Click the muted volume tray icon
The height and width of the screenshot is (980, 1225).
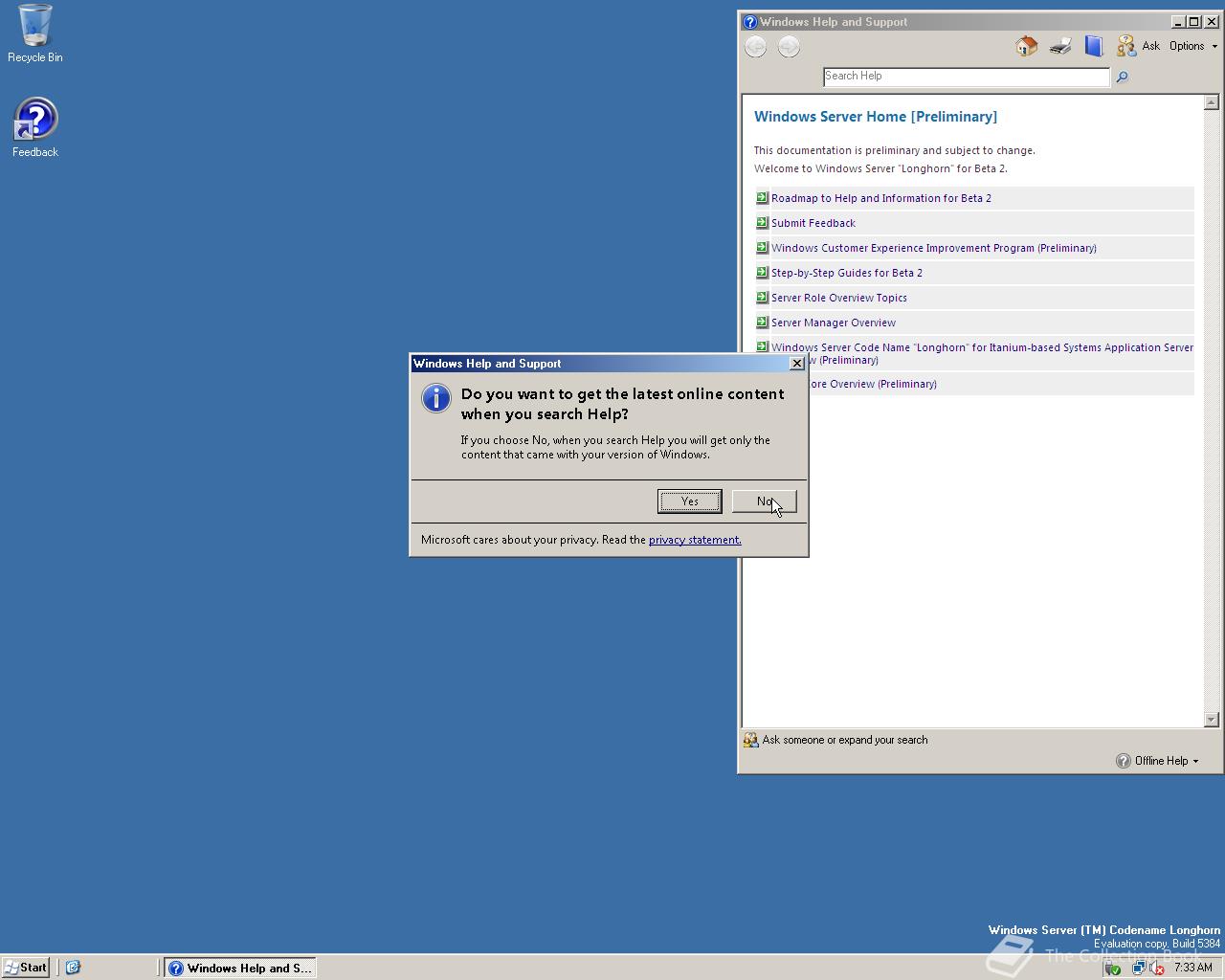tap(1155, 968)
